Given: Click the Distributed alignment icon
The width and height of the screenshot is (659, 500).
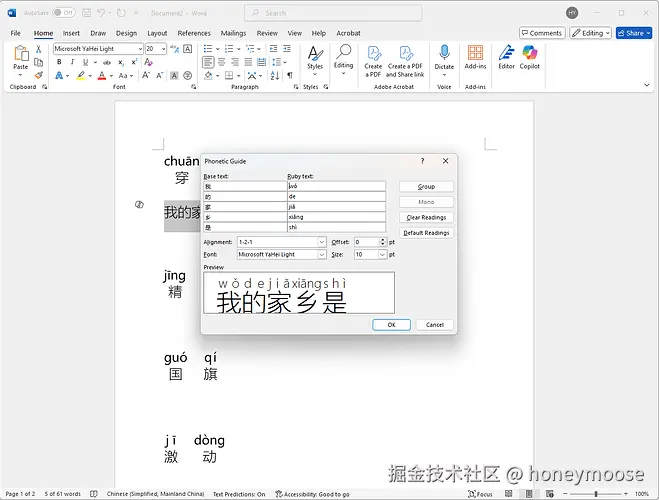Looking at the screenshot, I should tap(261, 62).
